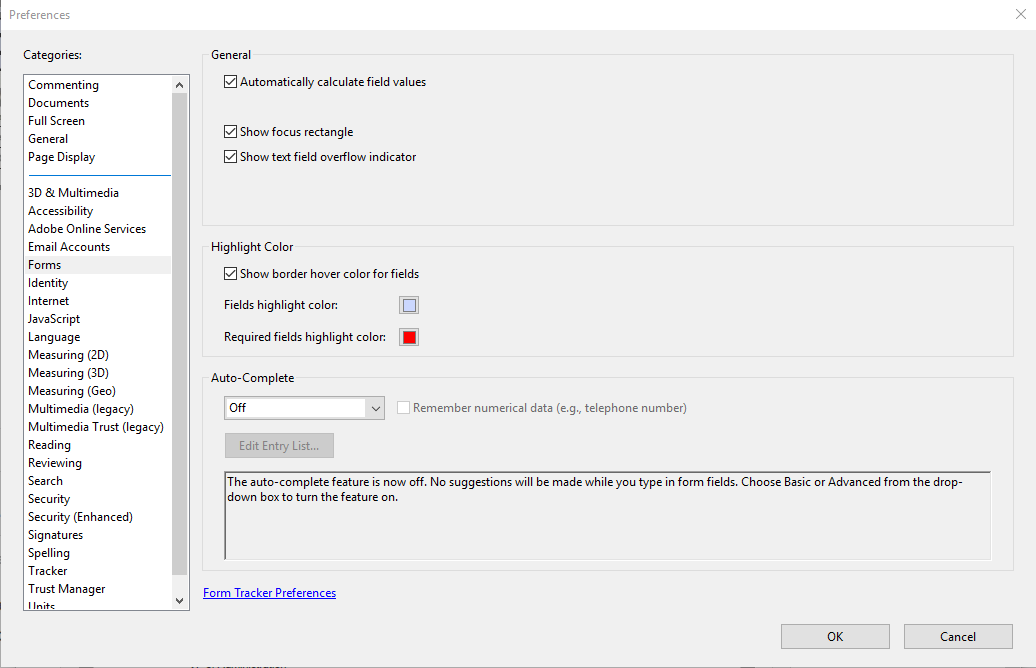Open the Fields highlight color picker
This screenshot has width=1036, height=668.
408,304
